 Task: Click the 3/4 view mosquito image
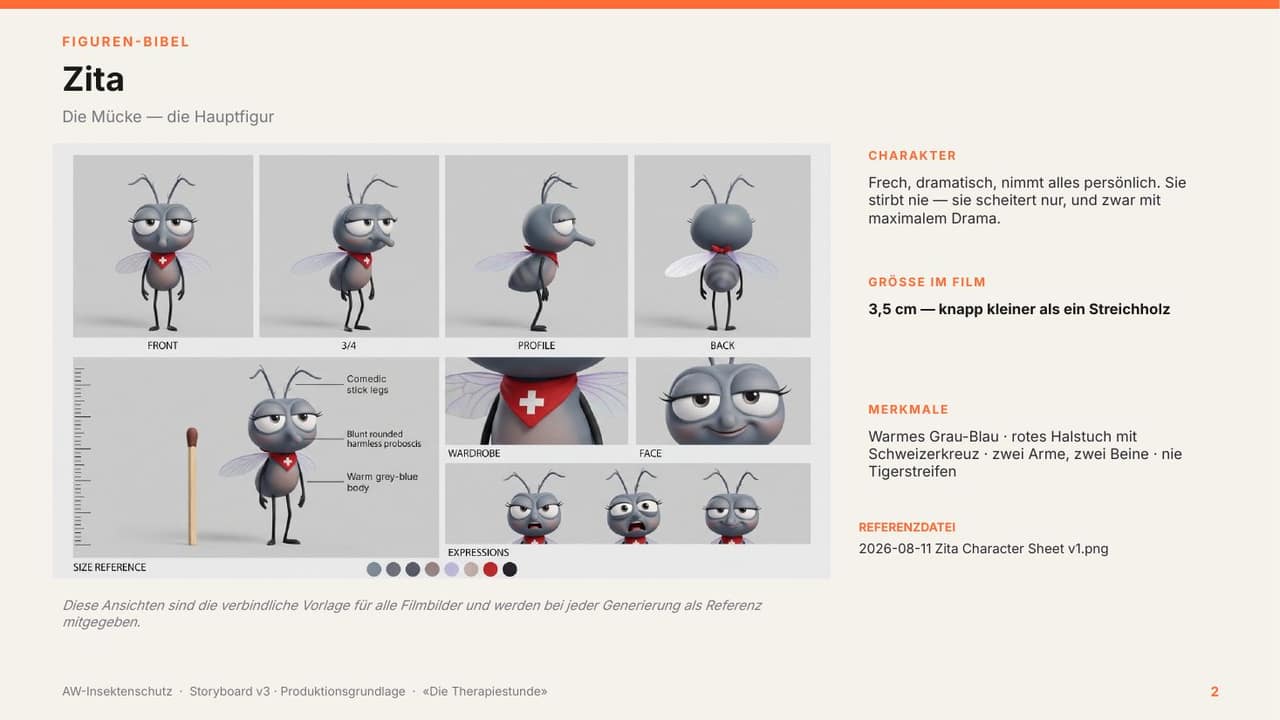(x=349, y=246)
